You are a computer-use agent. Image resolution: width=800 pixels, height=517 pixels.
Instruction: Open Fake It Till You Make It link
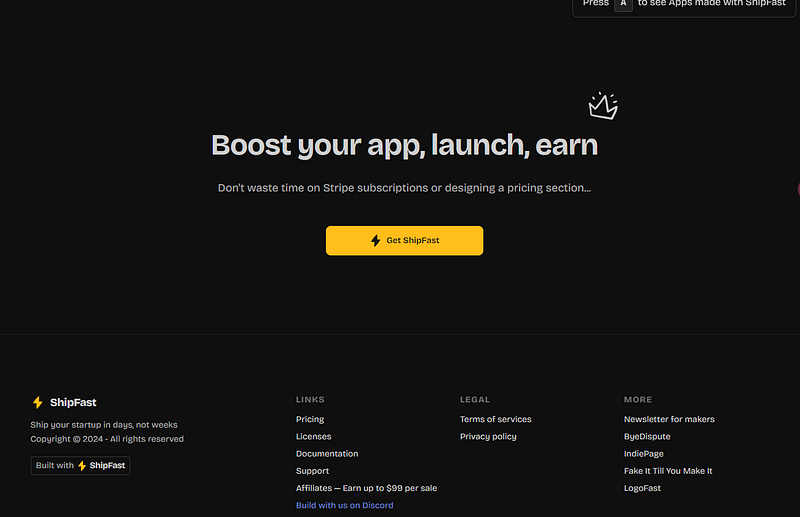coord(668,471)
